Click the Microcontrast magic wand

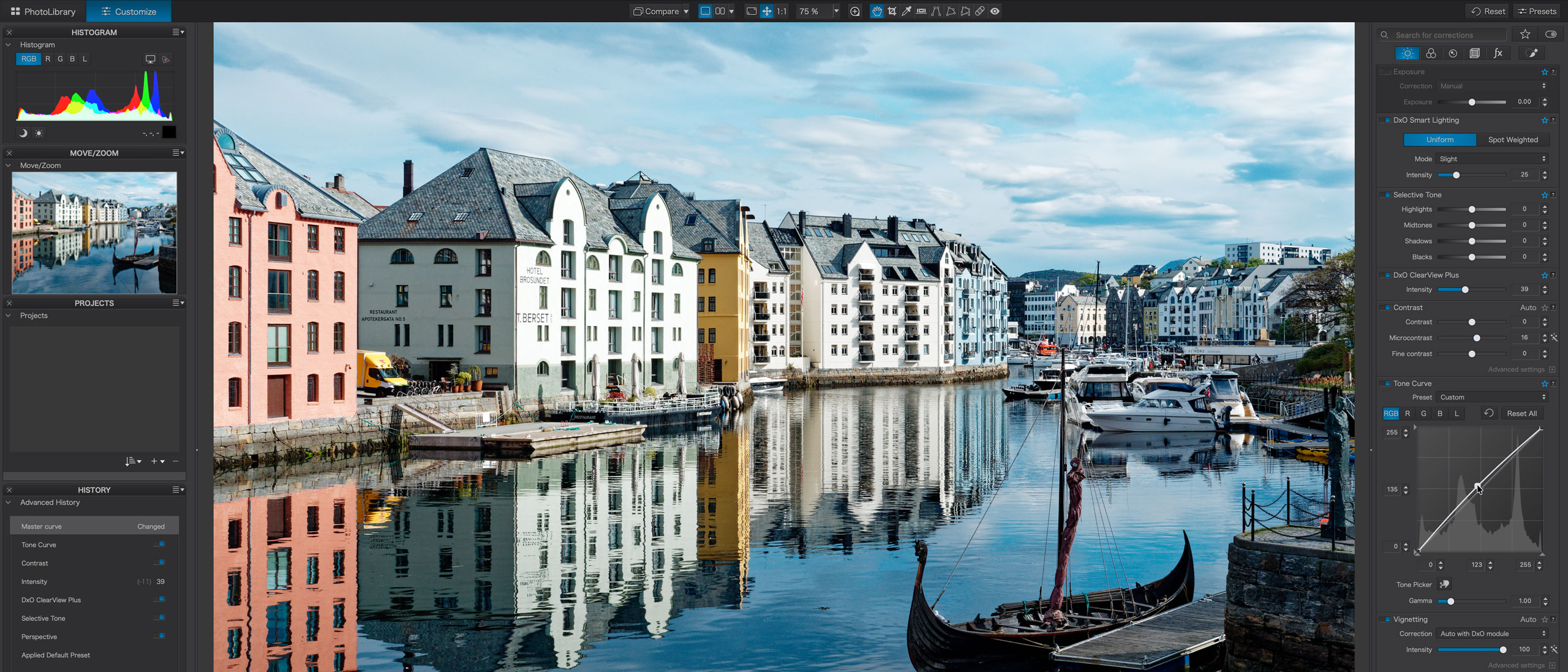coord(1555,338)
